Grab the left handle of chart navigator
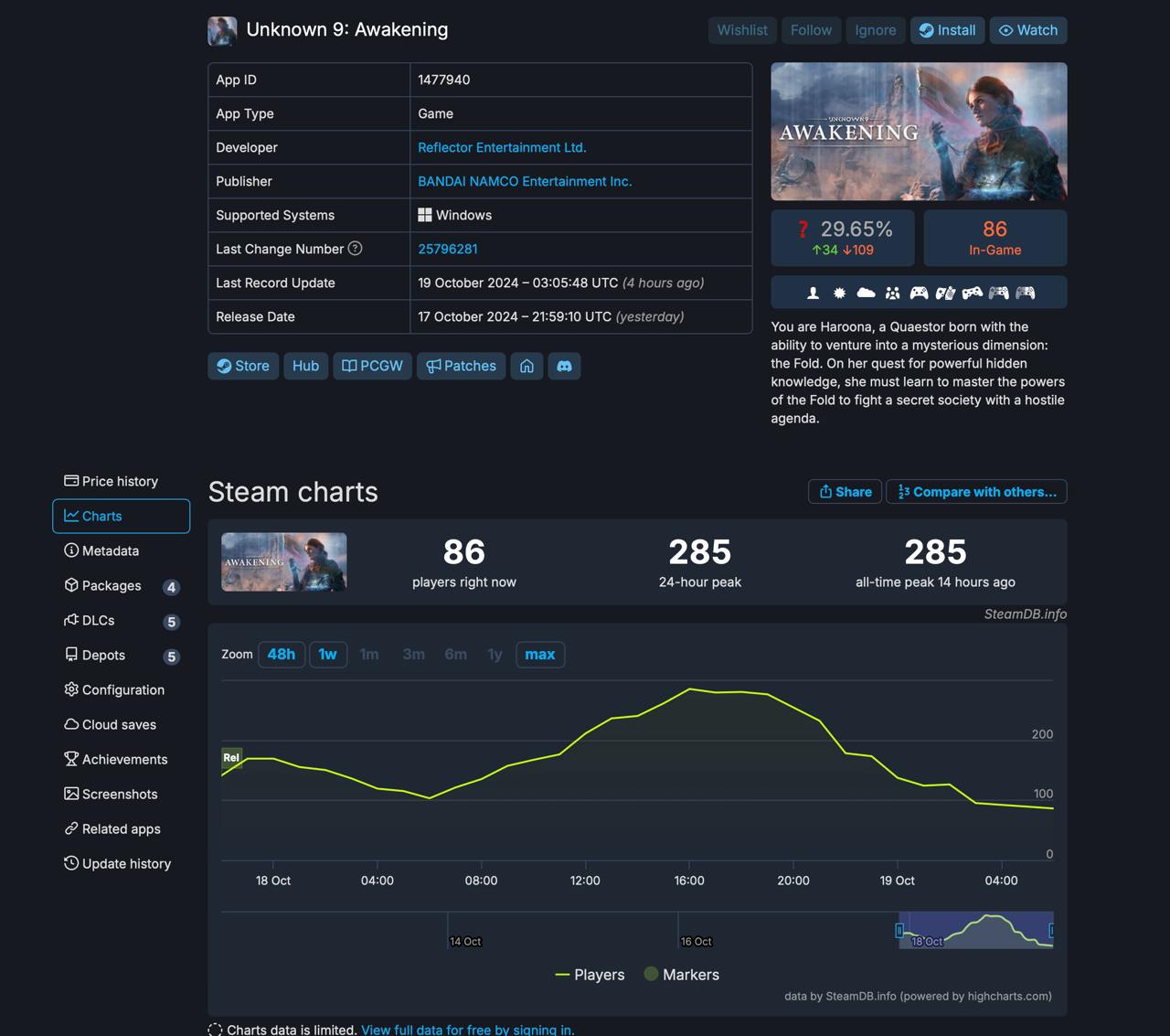The height and width of the screenshot is (1036, 1170). click(899, 930)
